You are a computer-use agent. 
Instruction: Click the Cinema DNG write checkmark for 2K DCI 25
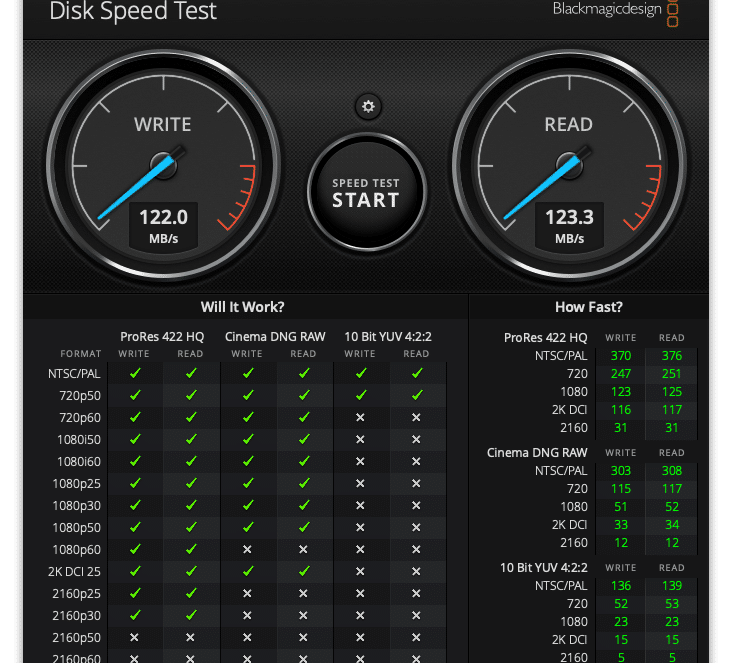click(248, 571)
